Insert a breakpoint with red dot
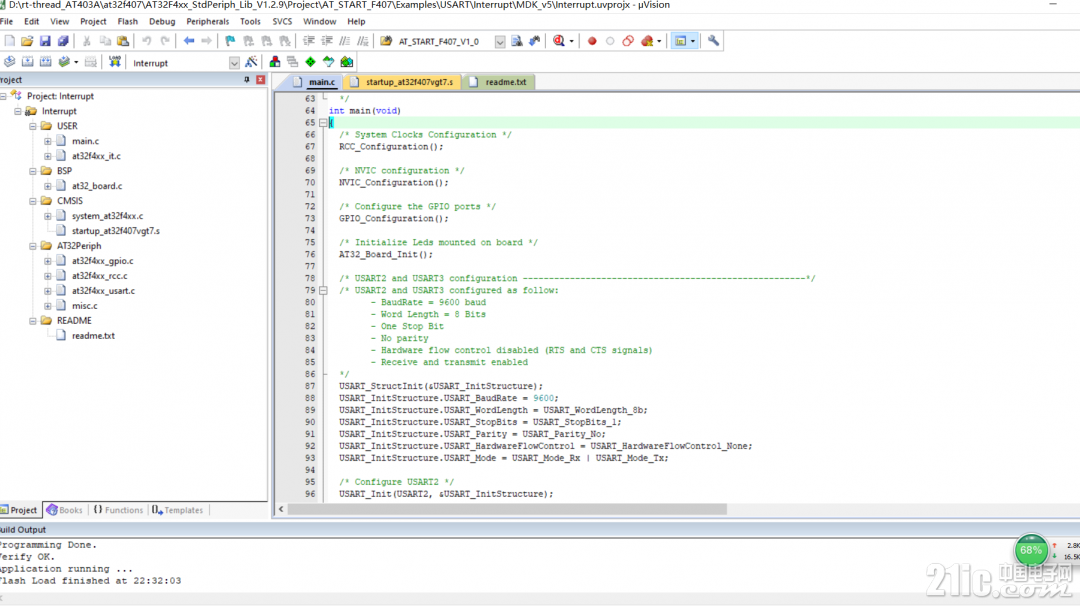This screenshot has width=1080, height=606. coord(592,41)
